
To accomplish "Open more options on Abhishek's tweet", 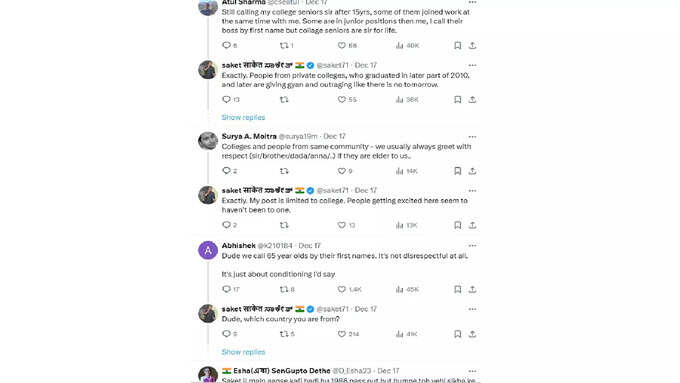I will (x=472, y=246).
